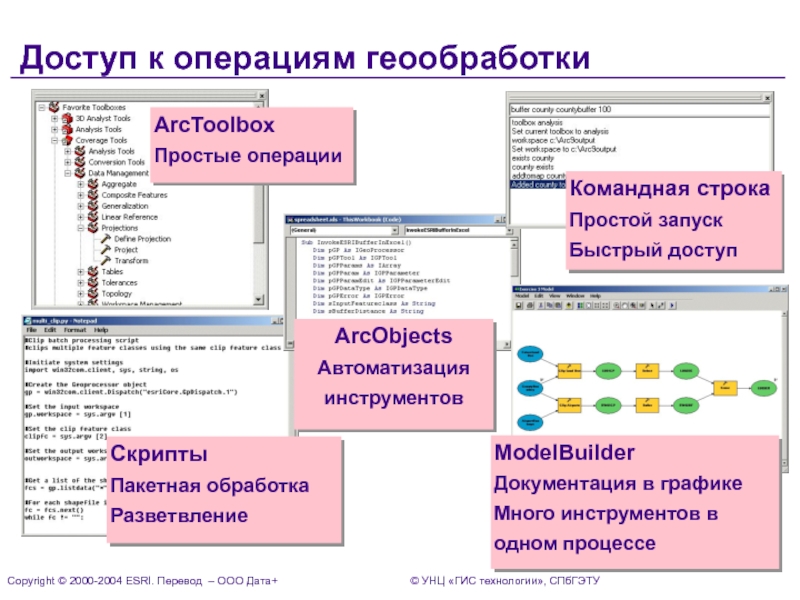
Task: Click the Save icon in ModelBuilder toolbar
Action: coord(520,306)
